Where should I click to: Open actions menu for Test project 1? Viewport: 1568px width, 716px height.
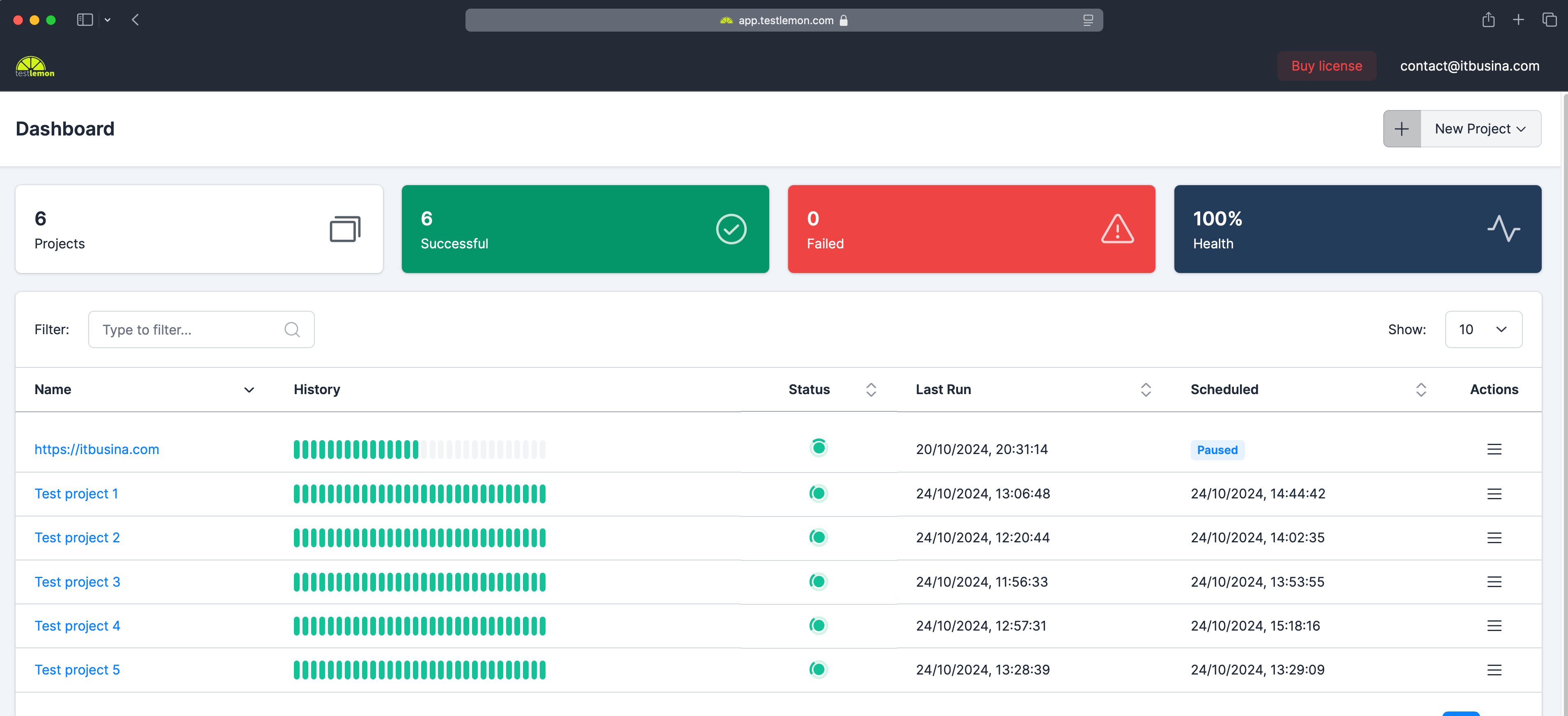(1494, 494)
